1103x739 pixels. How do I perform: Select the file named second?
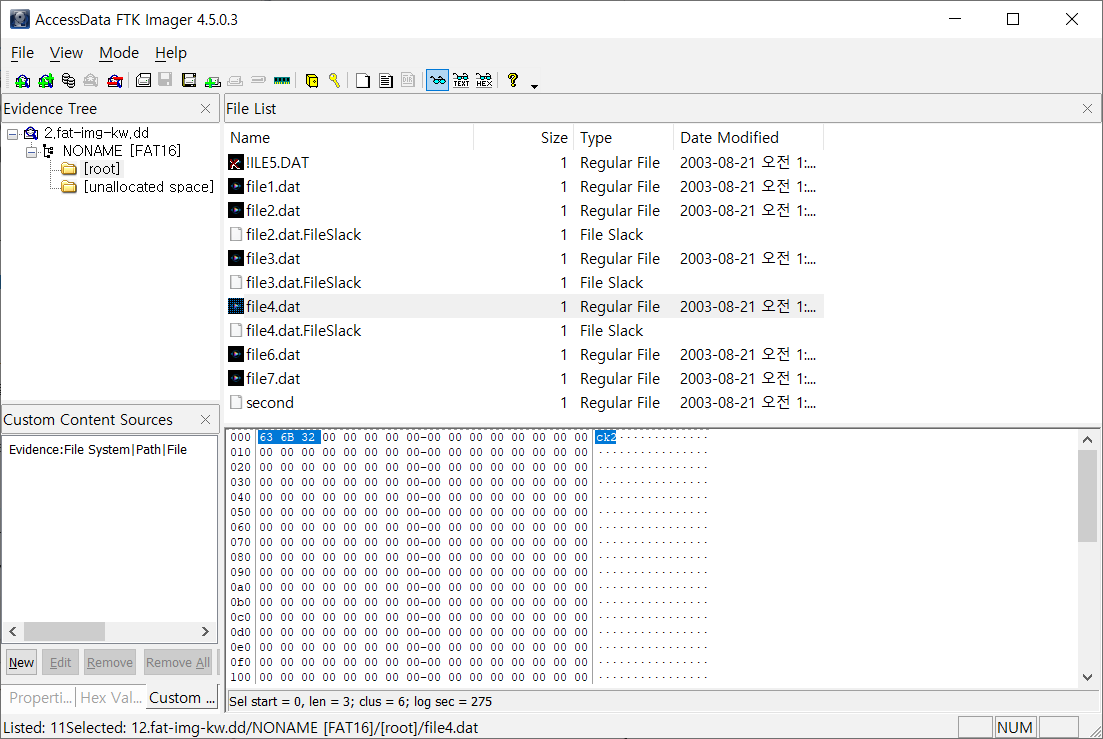coord(269,403)
